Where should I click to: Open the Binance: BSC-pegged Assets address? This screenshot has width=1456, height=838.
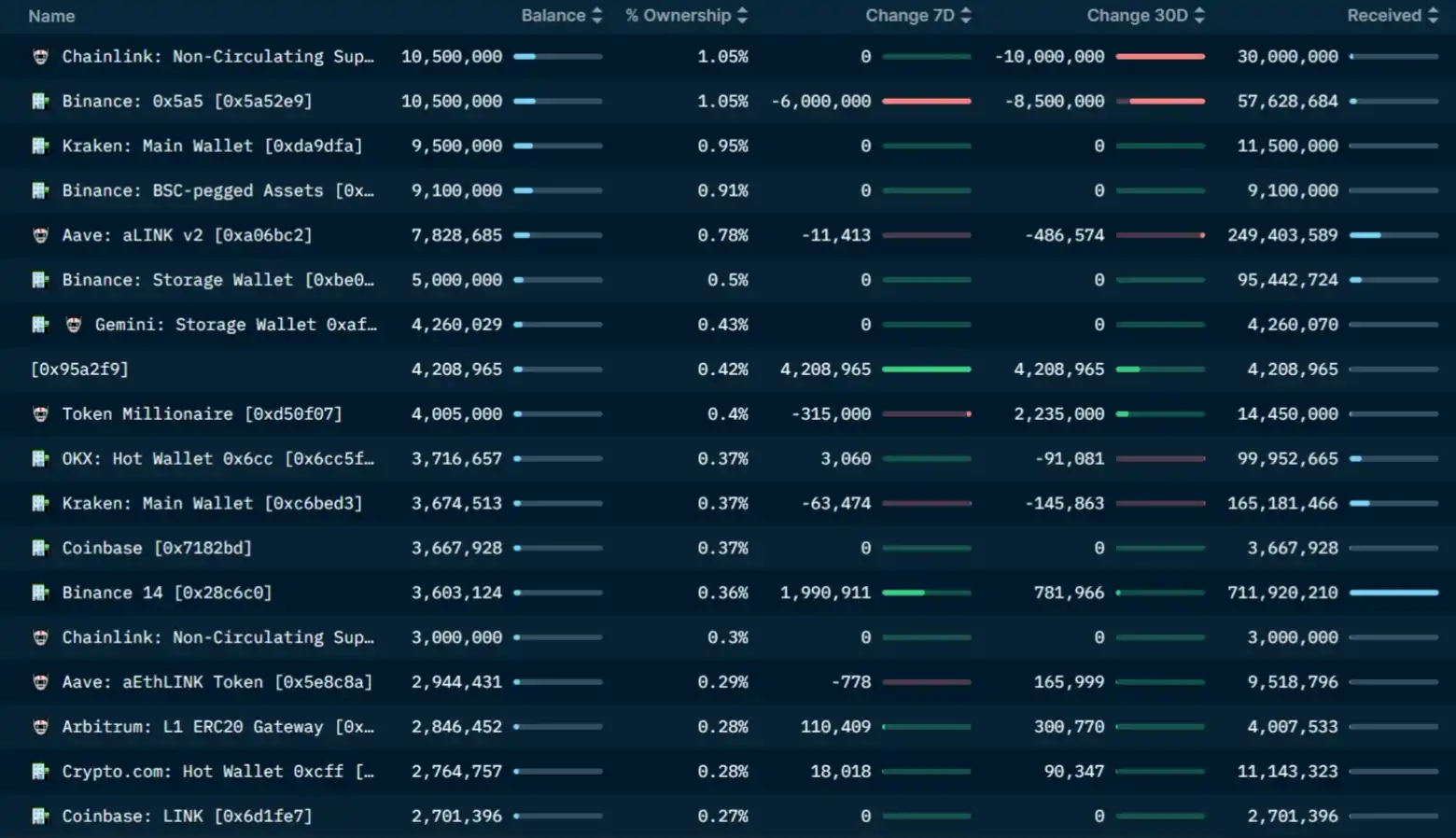point(217,190)
